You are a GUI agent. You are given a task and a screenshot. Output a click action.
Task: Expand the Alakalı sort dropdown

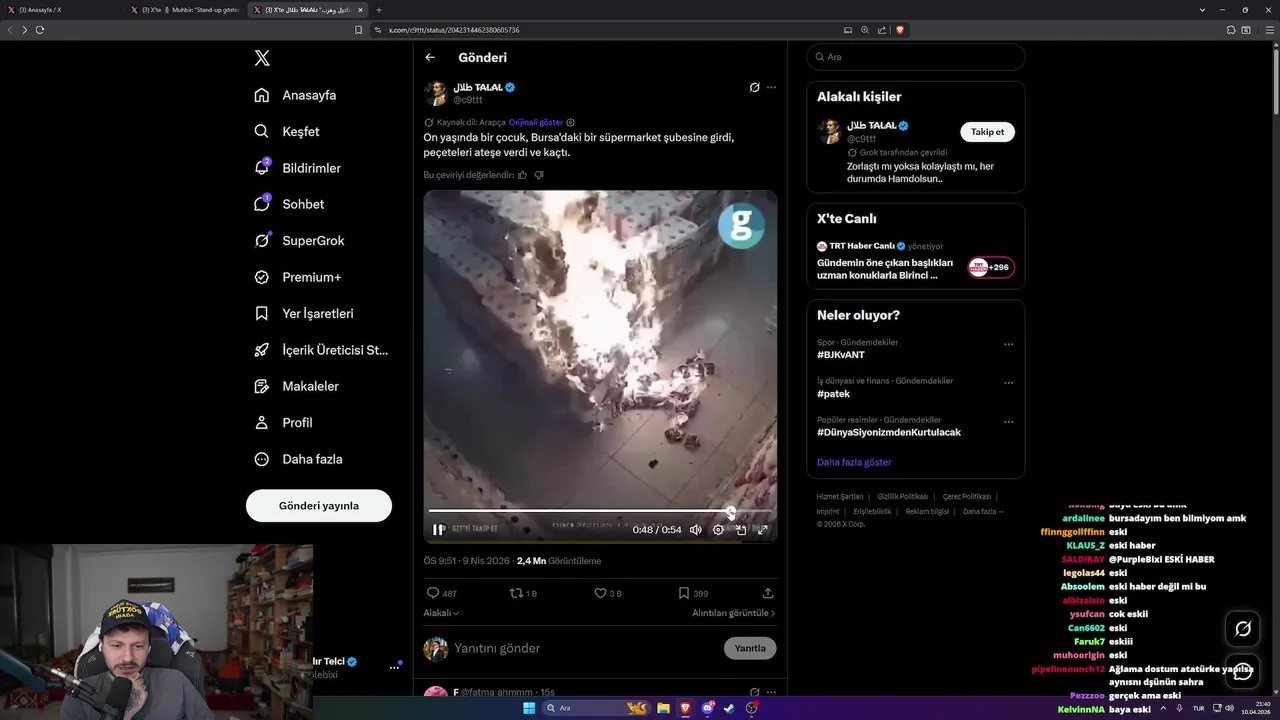coord(441,613)
